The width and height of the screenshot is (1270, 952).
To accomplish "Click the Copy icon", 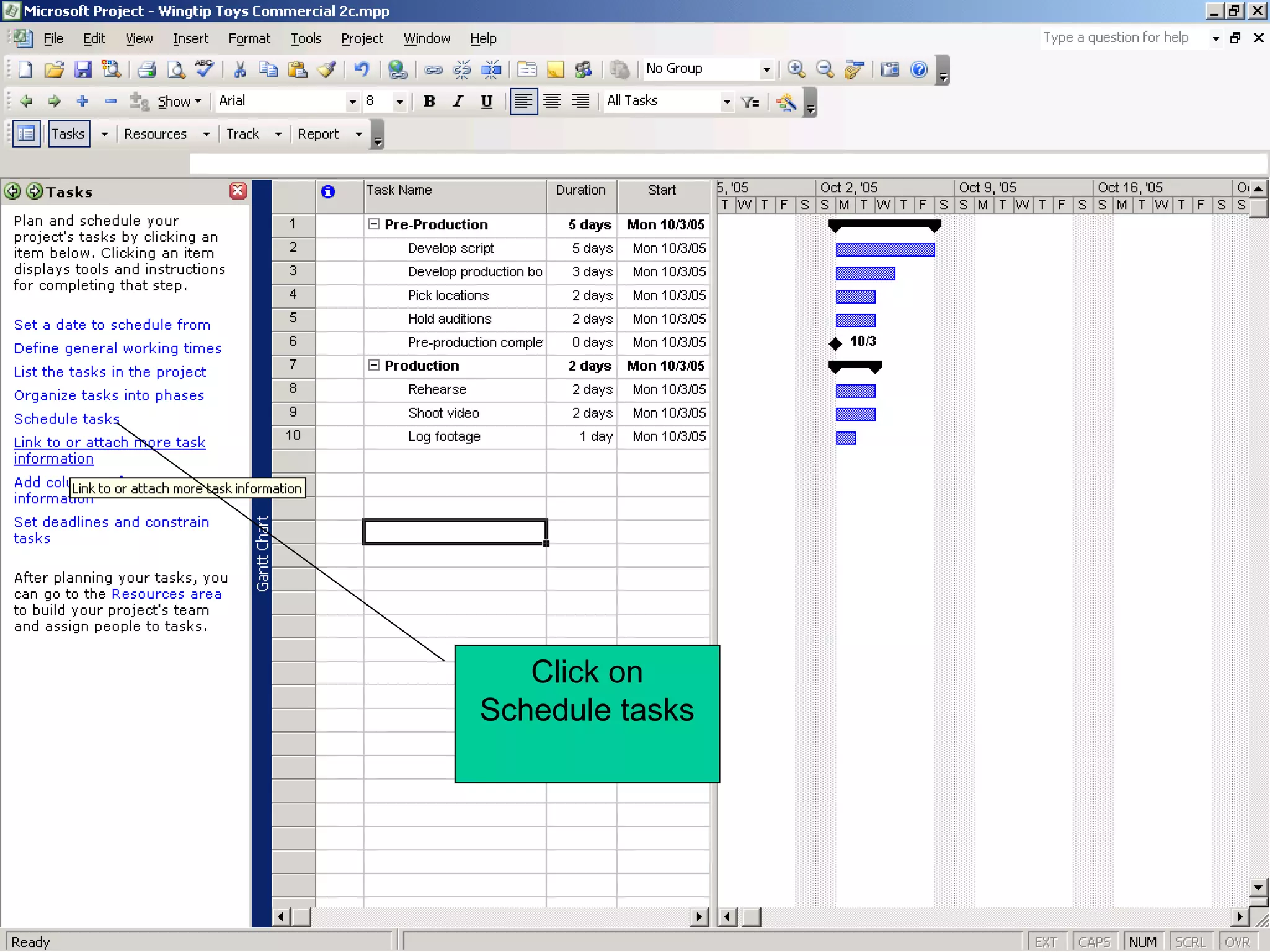I will pyautogui.click(x=269, y=69).
